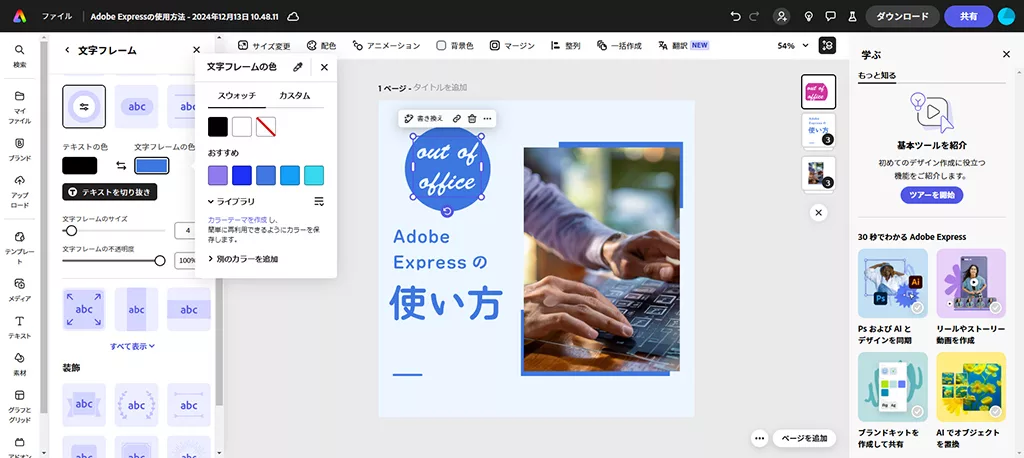The height and width of the screenshot is (458, 1024).
Task: Toggle the 背景色 background color option
Action: tap(455, 46)
